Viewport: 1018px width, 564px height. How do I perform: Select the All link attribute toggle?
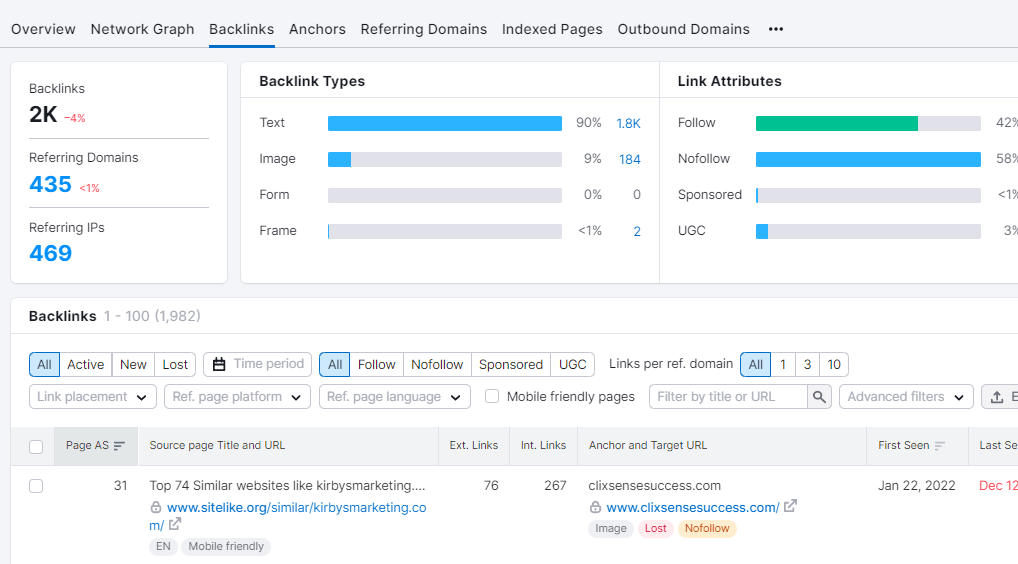click(335, 364)
